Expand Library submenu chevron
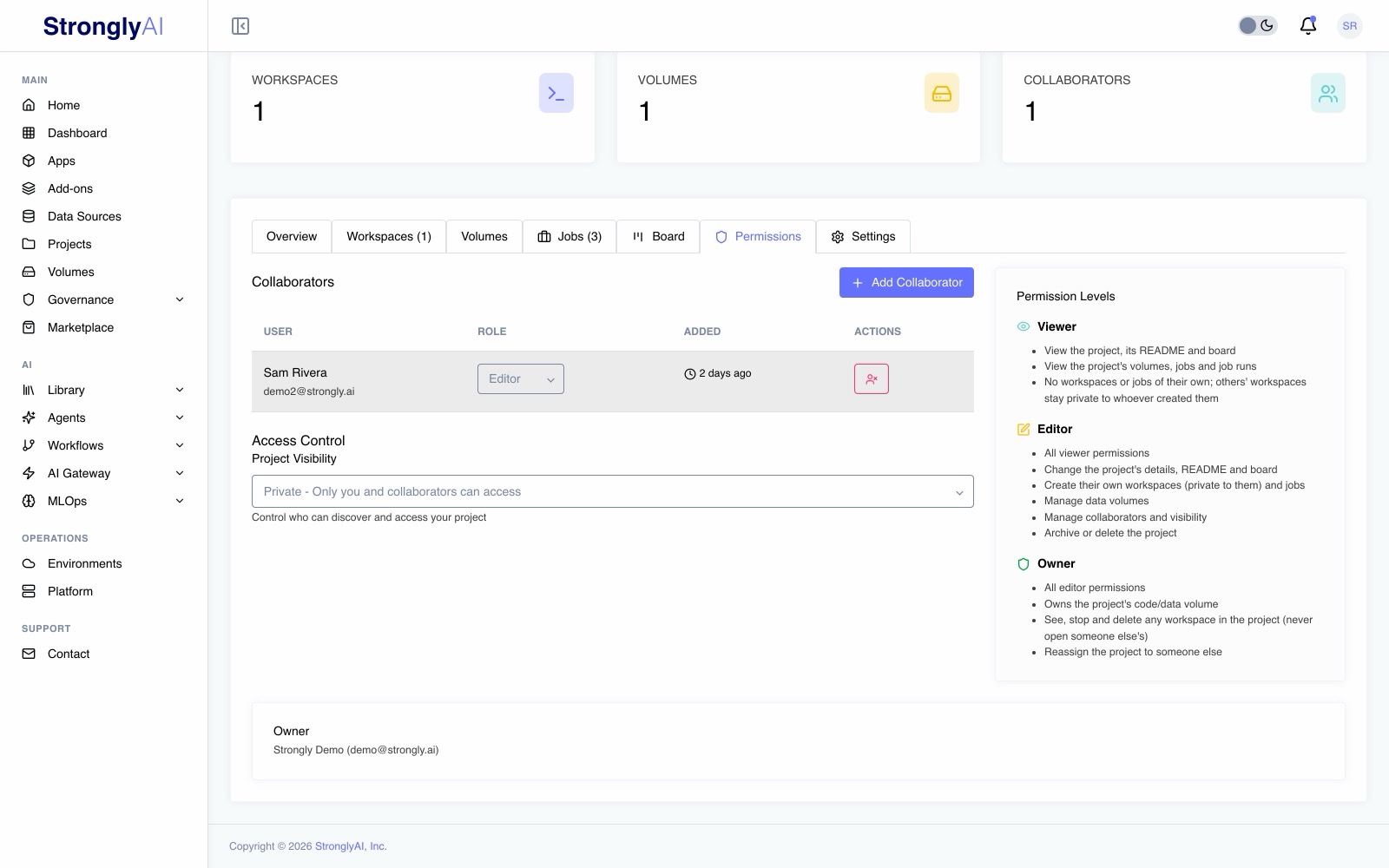 click(180, 390)
